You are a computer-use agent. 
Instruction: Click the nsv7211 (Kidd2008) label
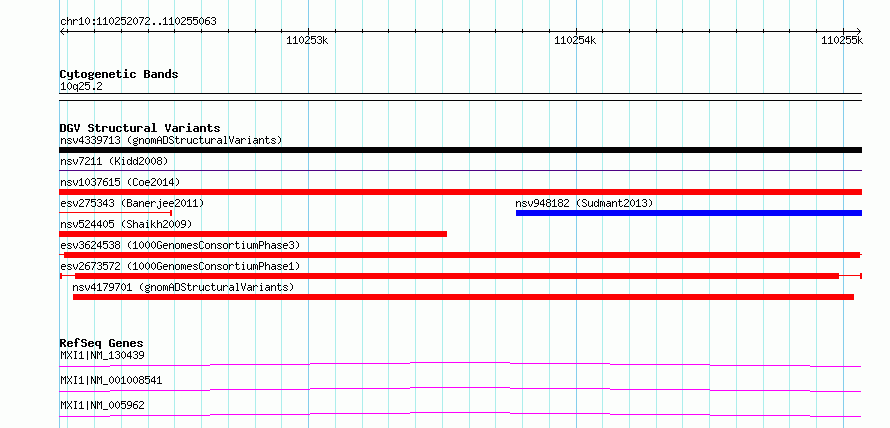(x=114, y=161)
